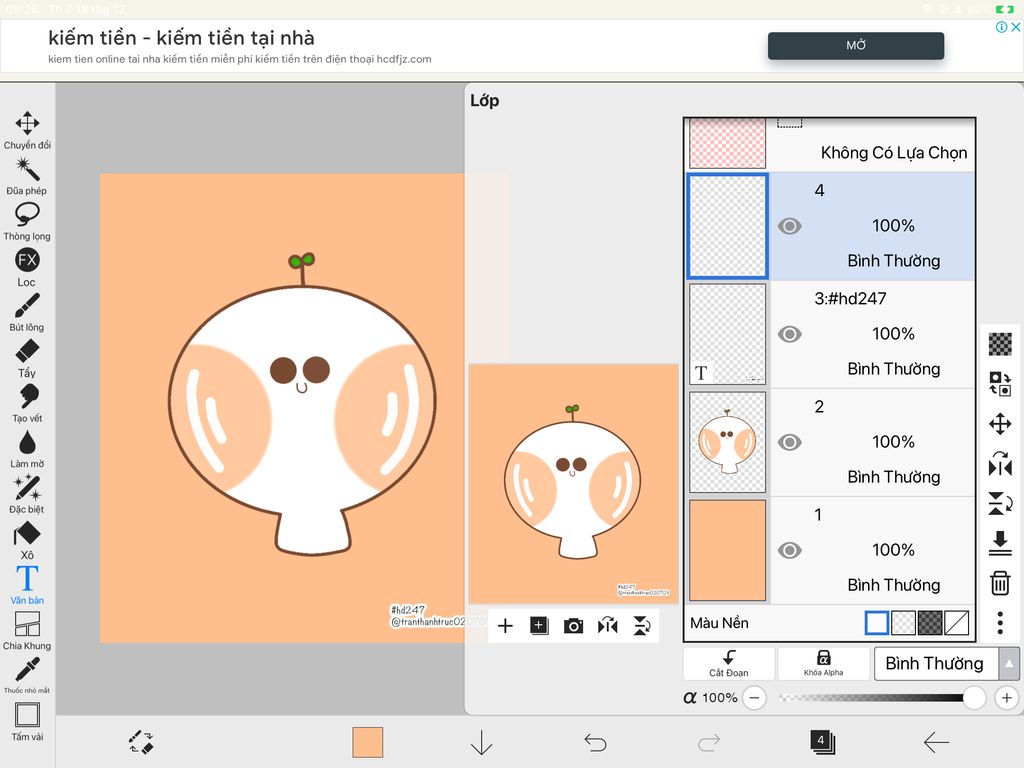This screenshot has height=768, width=1024.
Task: Select the Thòng lọng lasso tool
Action: 27,221
